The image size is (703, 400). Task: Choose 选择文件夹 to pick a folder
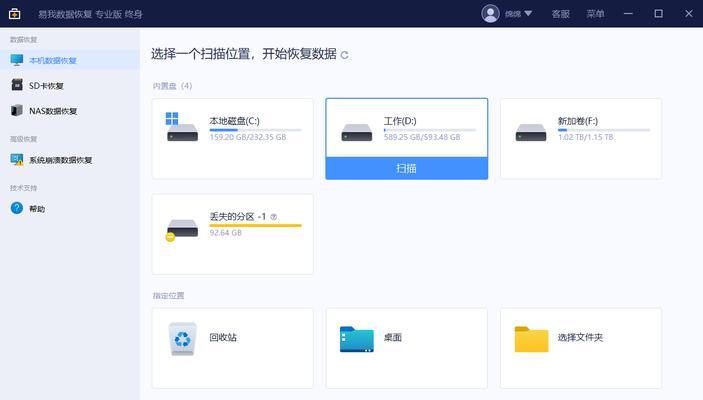click(581, 348)
